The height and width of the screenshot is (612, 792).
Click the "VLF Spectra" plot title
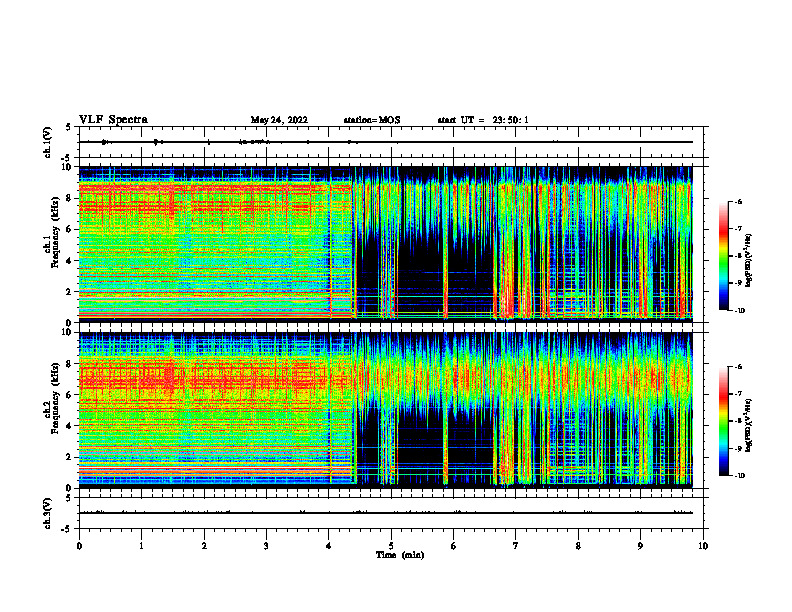[113, 120]
